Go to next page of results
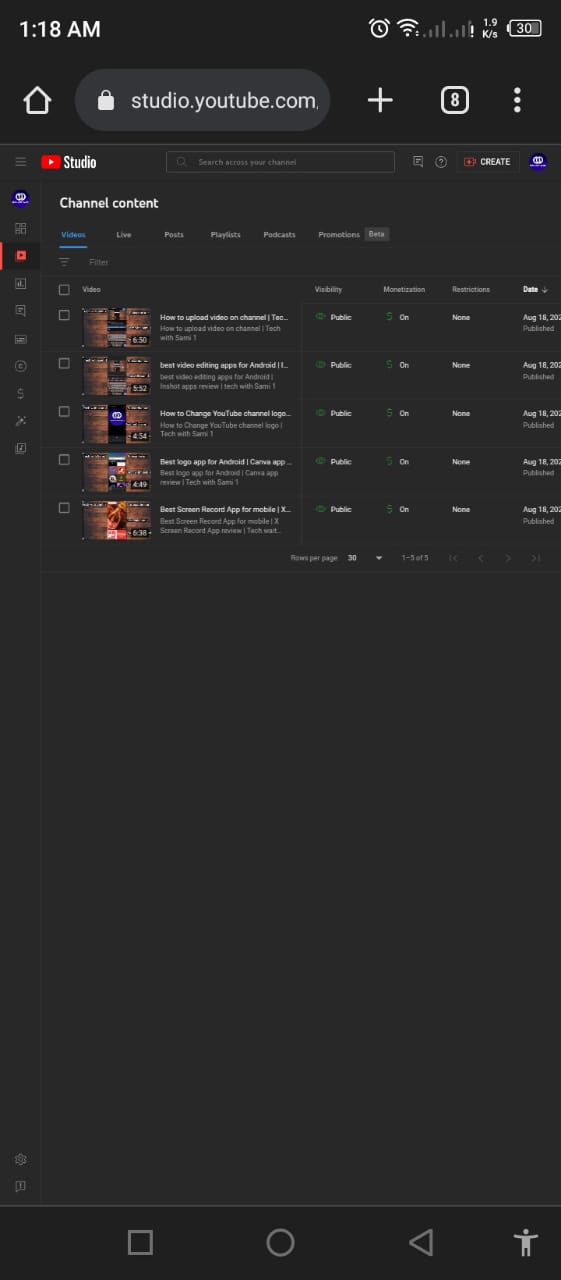Screen dimensions: 561x1280 pos(508,558)
